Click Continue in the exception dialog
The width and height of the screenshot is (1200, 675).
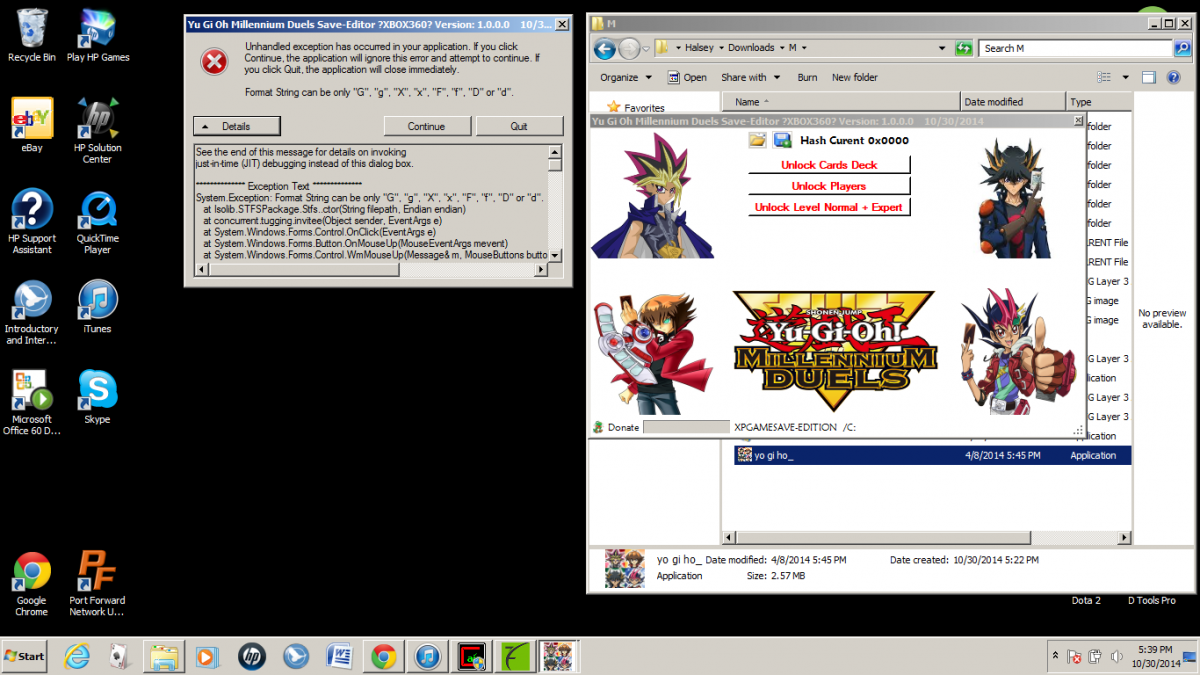(426, 126)
